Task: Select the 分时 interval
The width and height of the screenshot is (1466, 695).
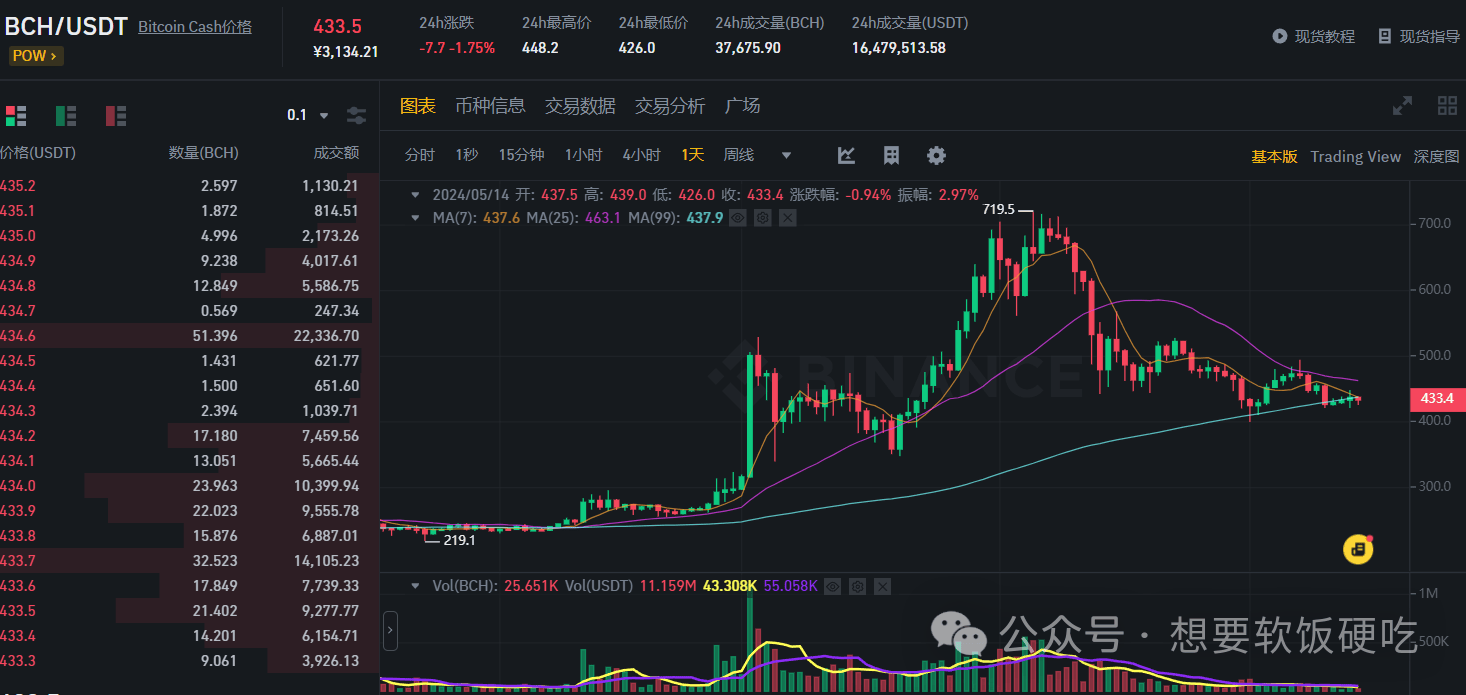Action: tap(420, 155)
